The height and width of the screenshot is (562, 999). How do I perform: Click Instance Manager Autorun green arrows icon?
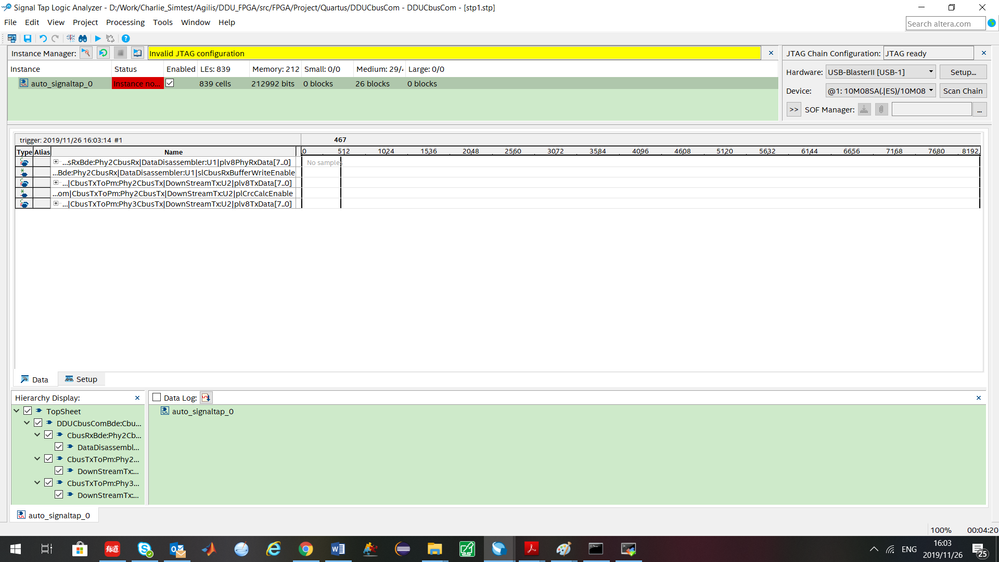tap(103, 53)
